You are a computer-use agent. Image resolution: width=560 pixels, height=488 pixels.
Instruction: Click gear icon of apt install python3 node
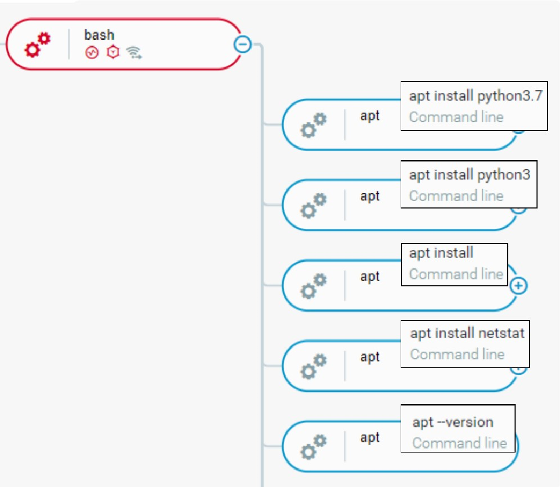click(x=314, y=206)
